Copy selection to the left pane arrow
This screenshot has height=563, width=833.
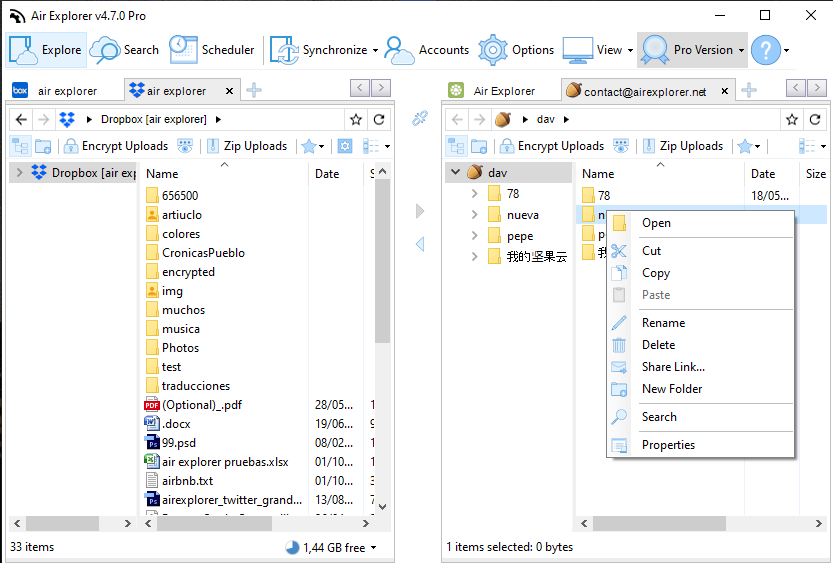point(420,244)
